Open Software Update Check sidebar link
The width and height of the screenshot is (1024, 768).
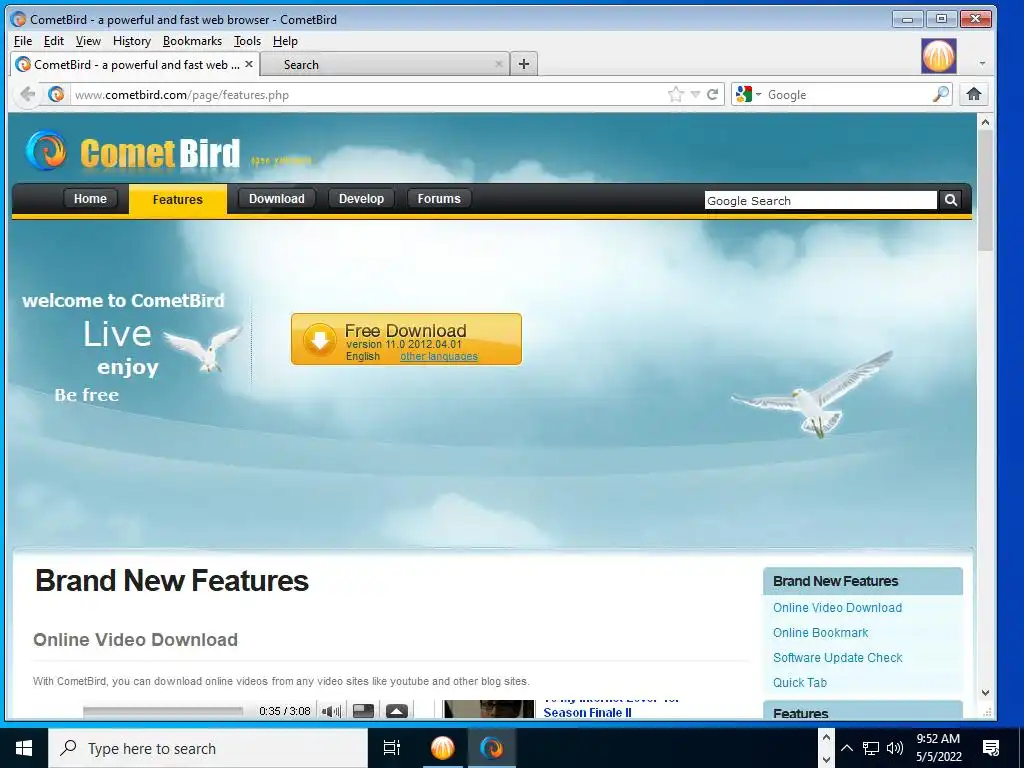pyautogui.click(x=837, y=658)
